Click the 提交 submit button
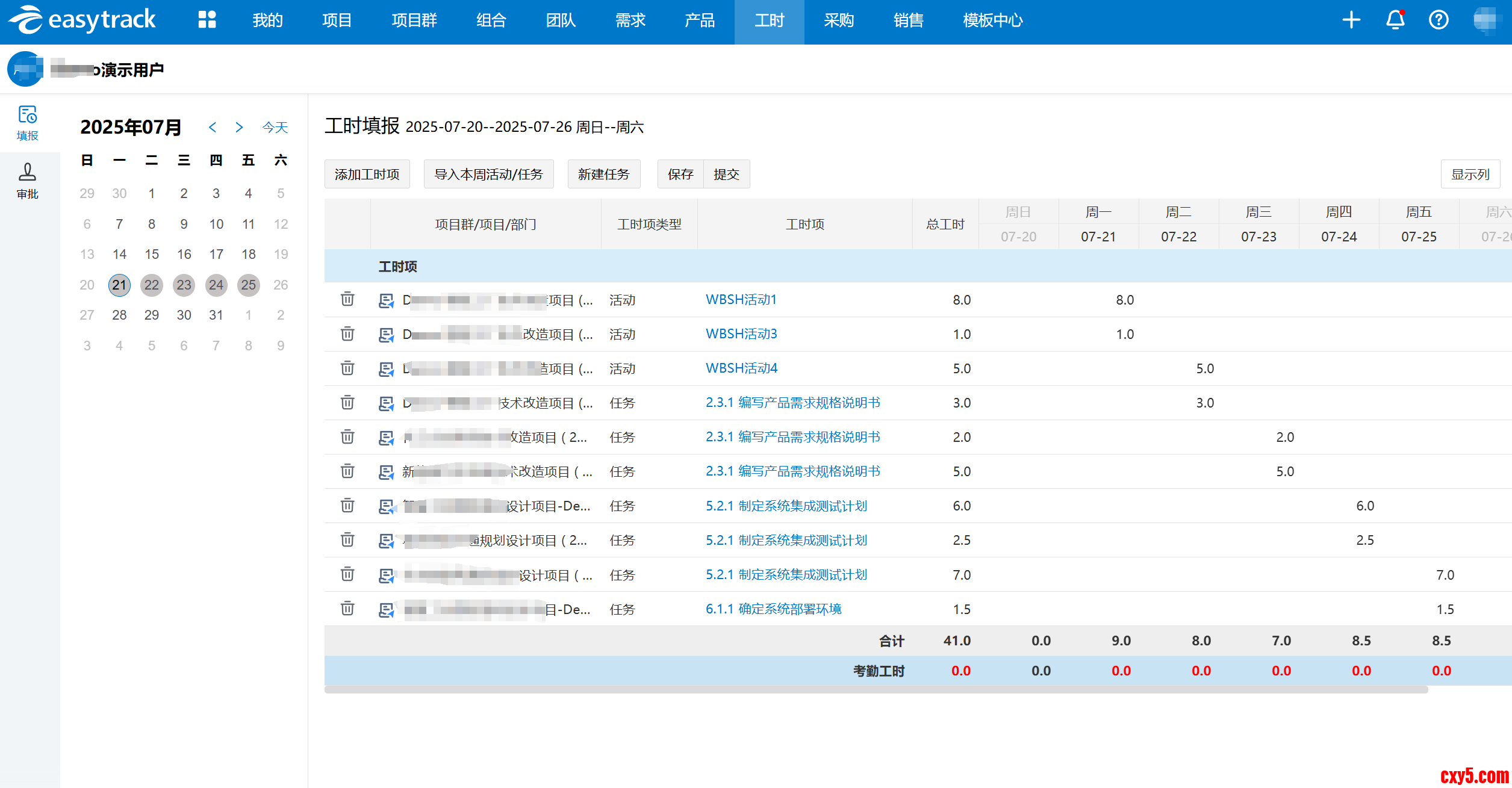This screenshot has height=788, width=1512. point(726,175)
